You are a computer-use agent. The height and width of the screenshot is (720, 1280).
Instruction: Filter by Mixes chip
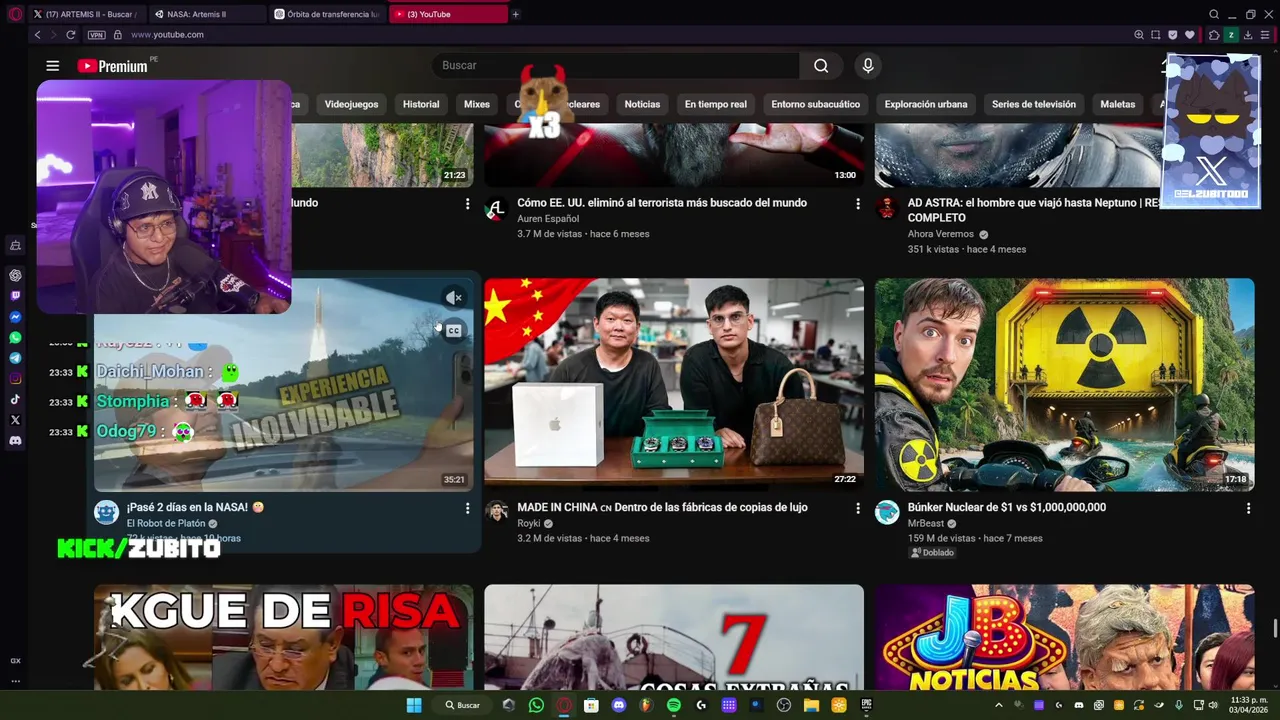[477, 104]
